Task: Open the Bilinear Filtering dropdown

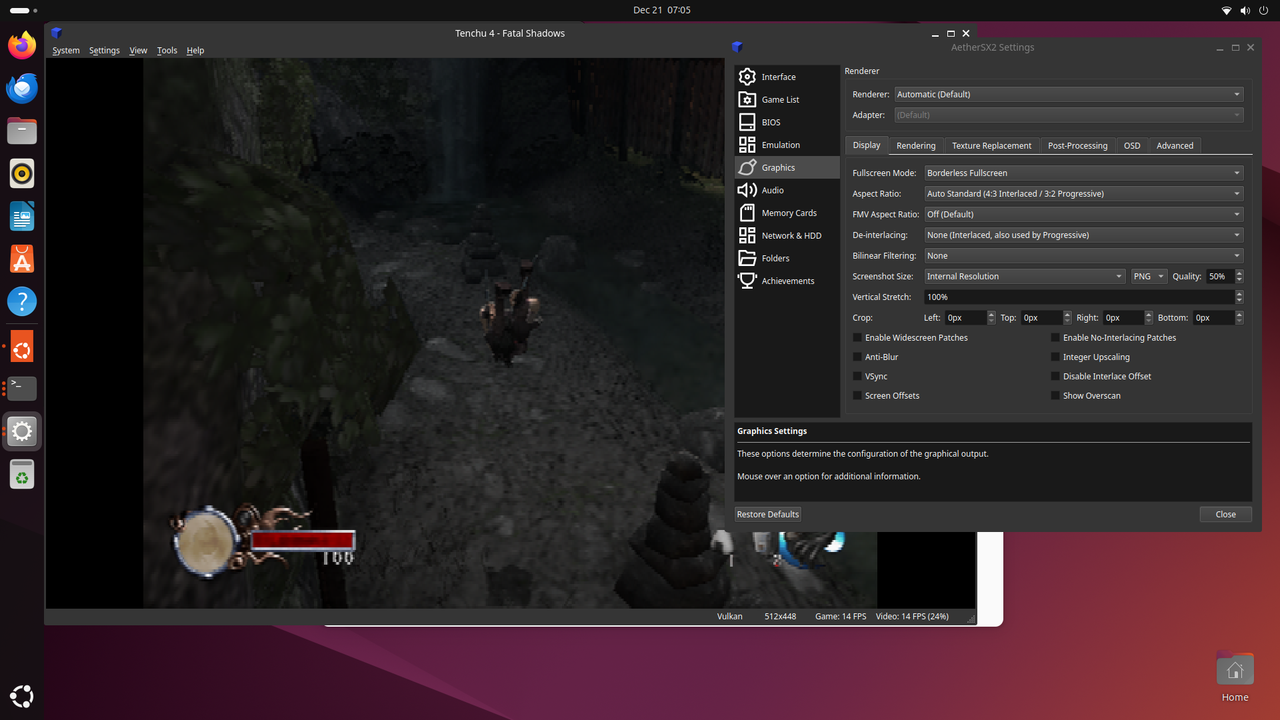Action: pyautogui.click(x=1083, y=256)
